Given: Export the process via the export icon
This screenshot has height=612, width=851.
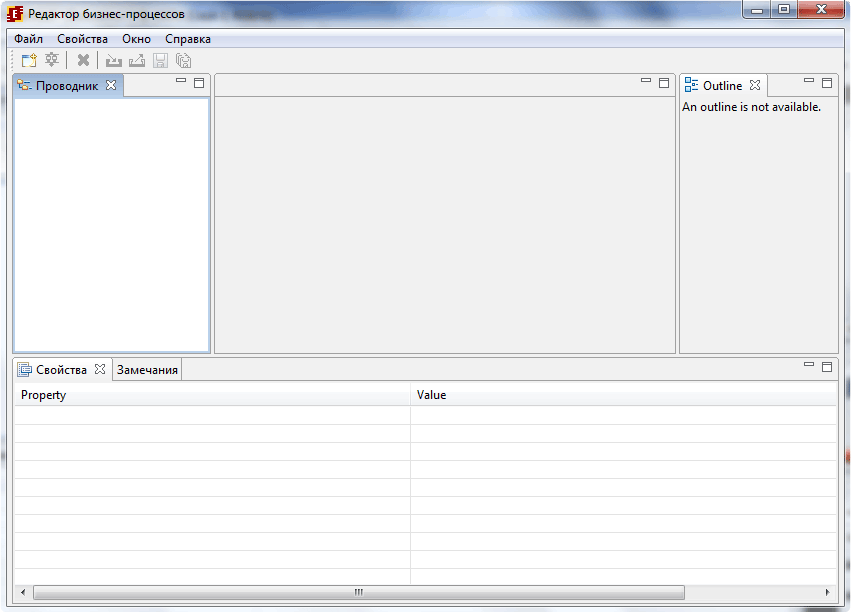Looking at the screenshot, I should click(136, 60).
